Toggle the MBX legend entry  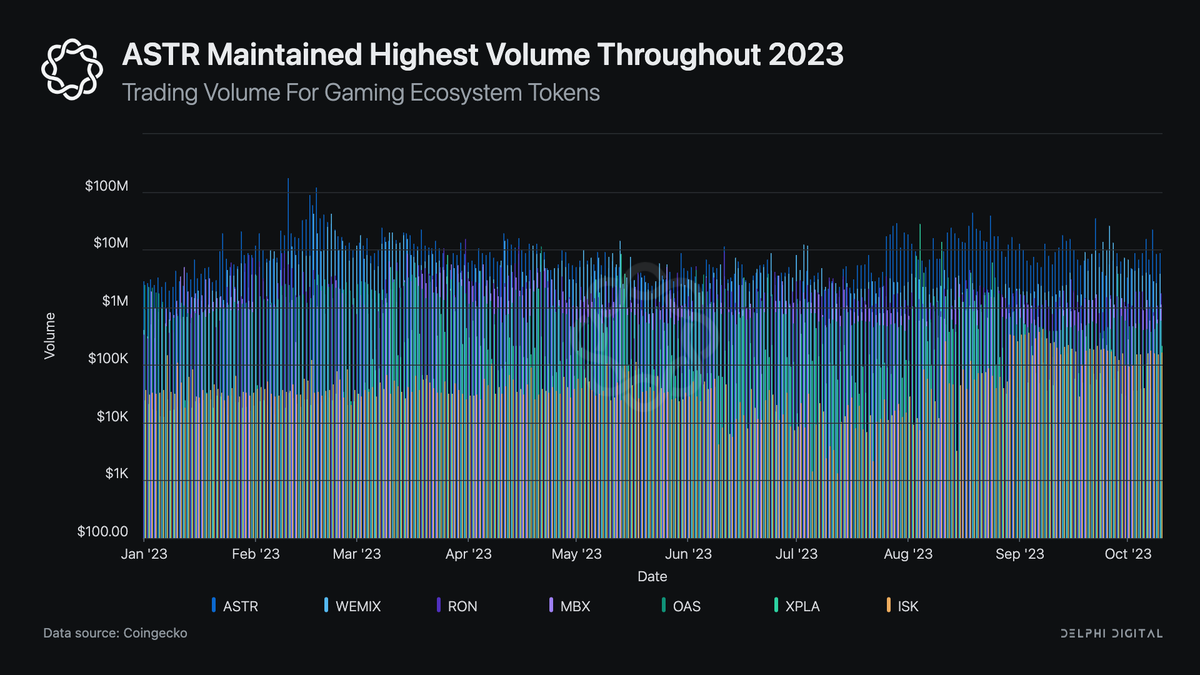(569, 606)
